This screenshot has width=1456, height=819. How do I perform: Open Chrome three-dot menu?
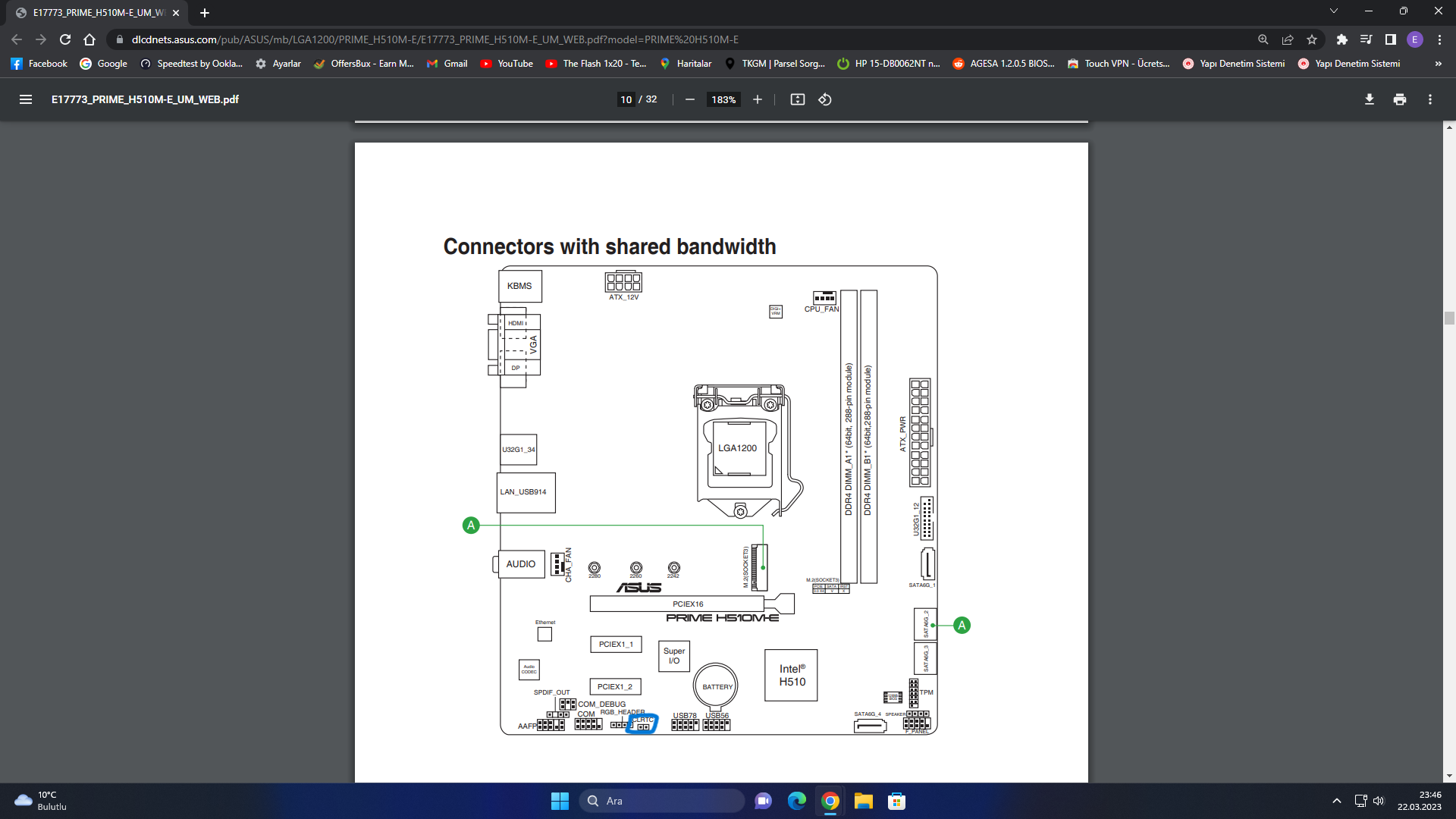click(1439, 39)
